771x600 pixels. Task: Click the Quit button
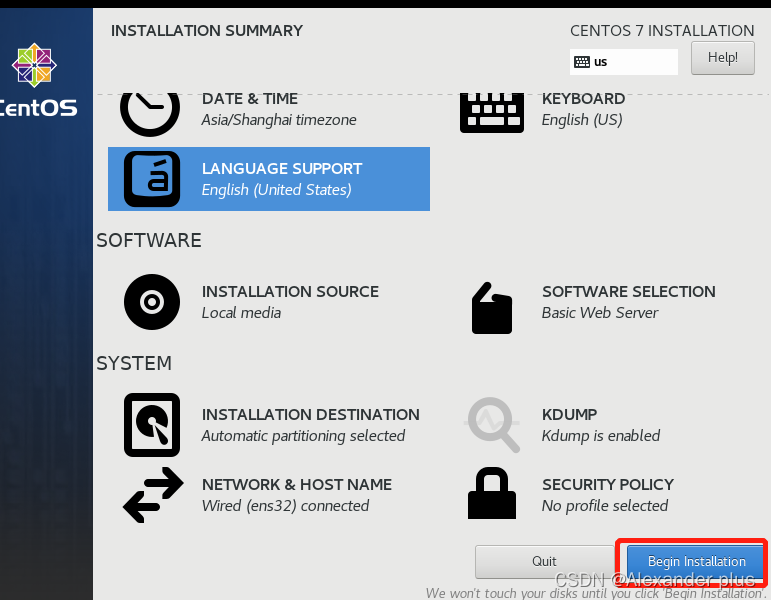[x=544, y=561]
